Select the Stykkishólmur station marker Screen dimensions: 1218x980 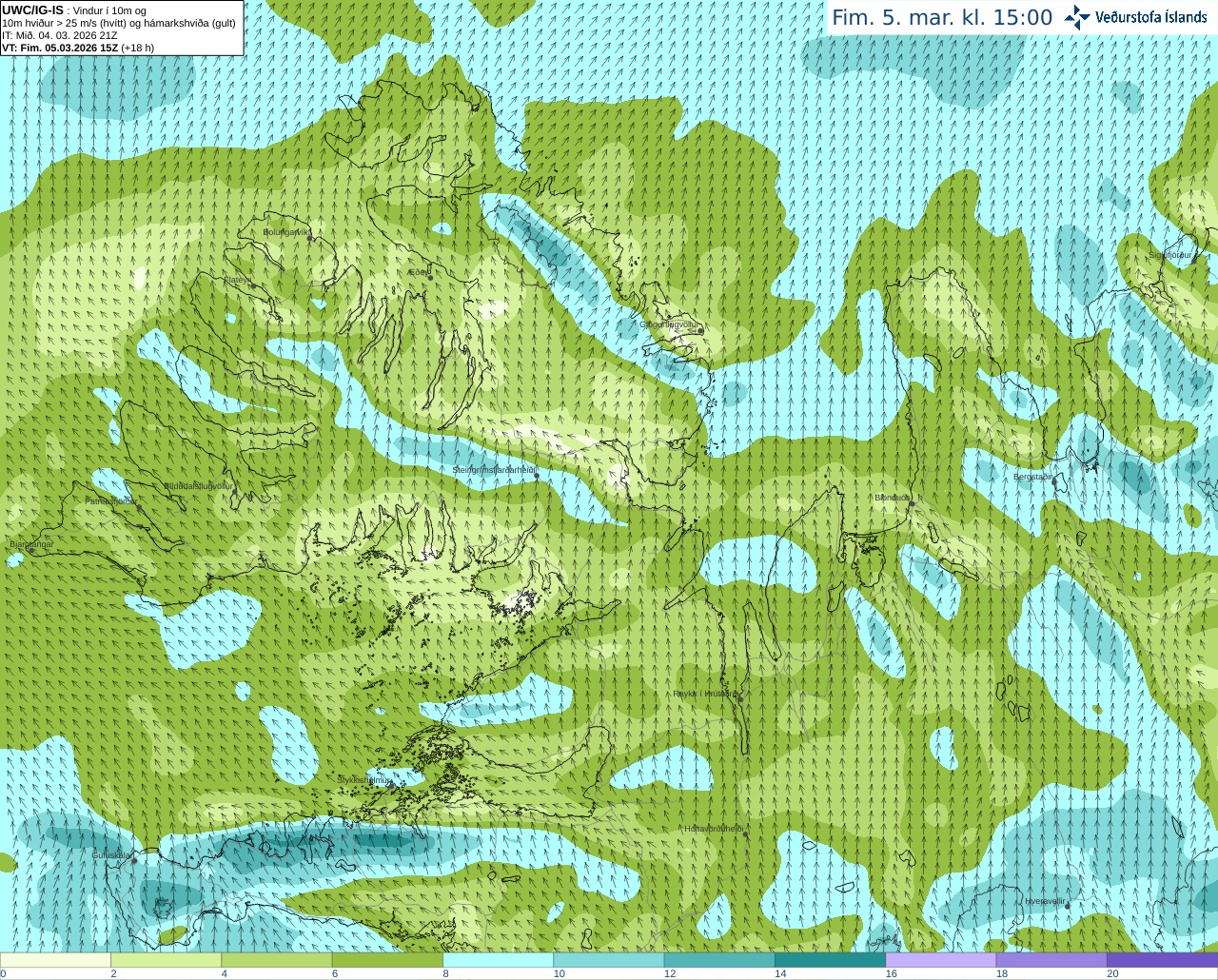391,785
